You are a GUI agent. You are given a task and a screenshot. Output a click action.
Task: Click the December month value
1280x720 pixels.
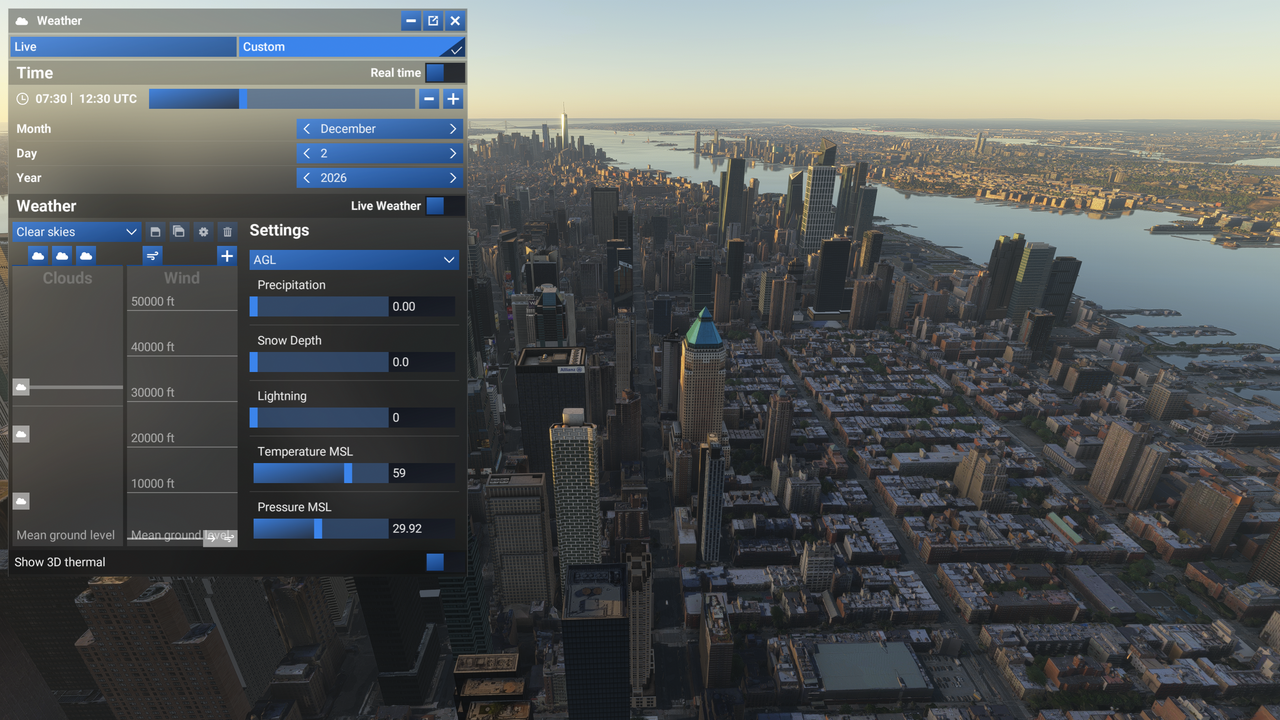click(348, 129)
